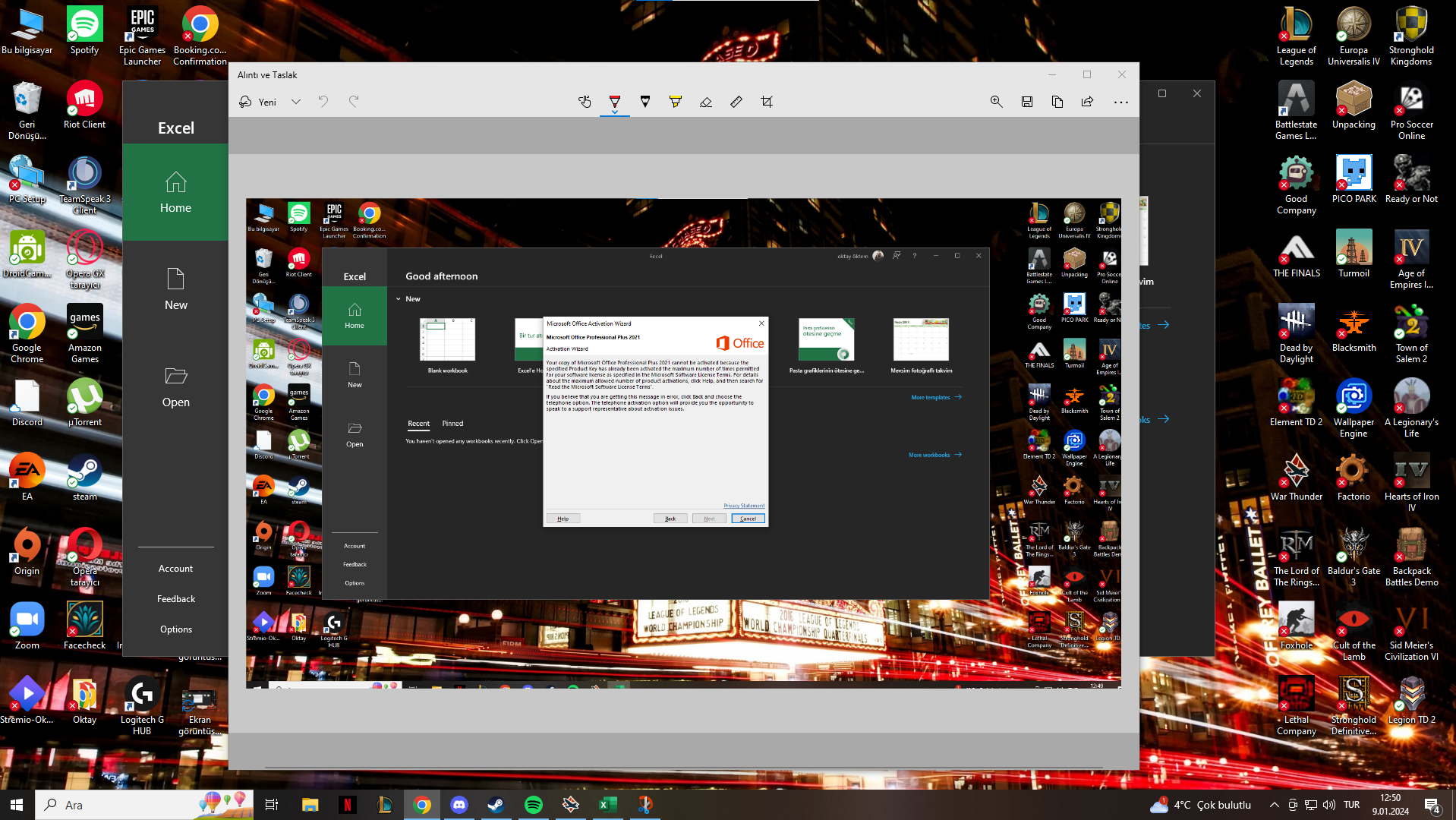Image resolution: width=1456 pixels, height=820 pixels.
Task: Click the Yeni new snip button
Action: click(258, 102)
